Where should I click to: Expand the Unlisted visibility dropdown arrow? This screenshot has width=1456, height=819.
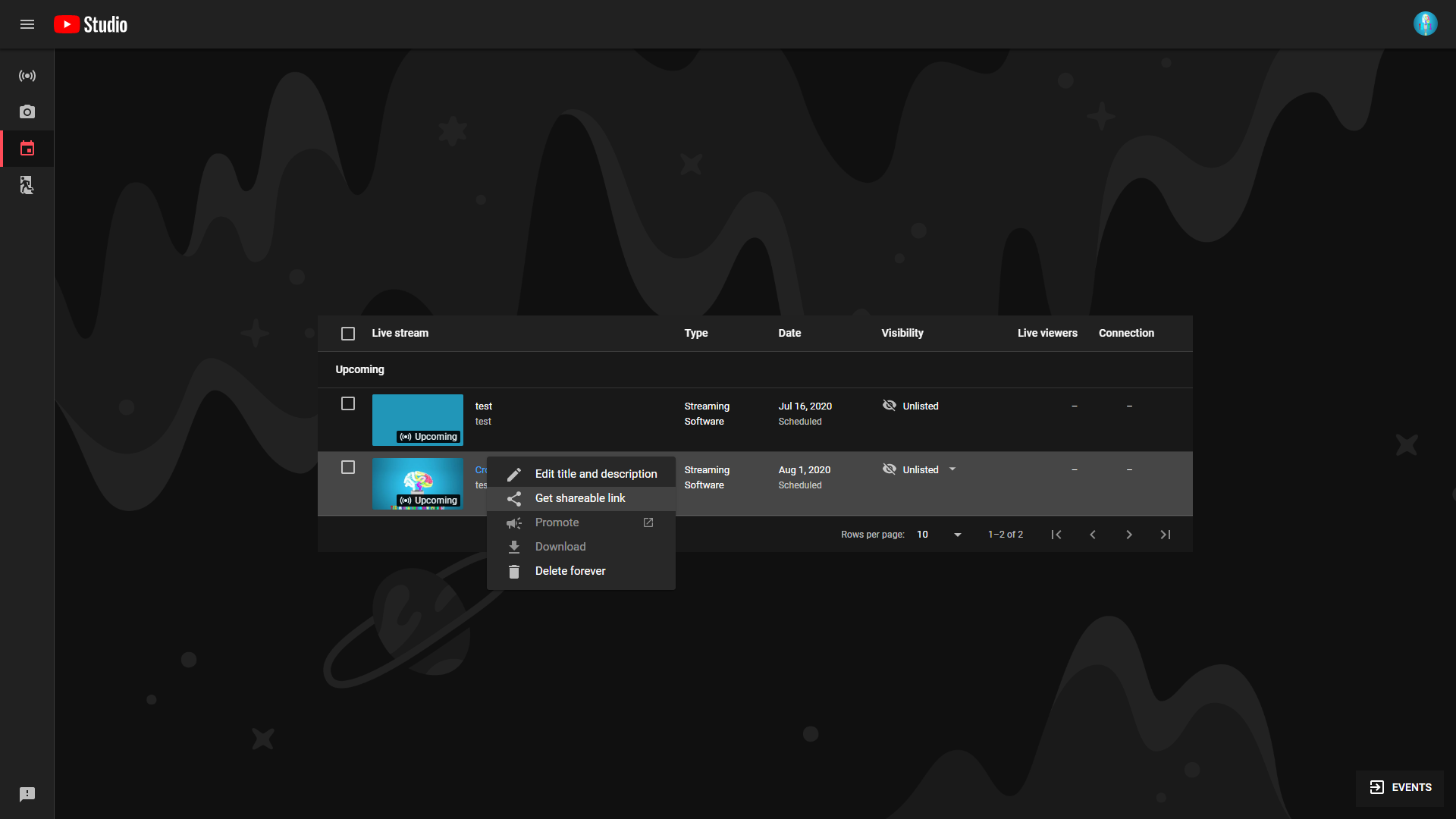coord(952,469)
